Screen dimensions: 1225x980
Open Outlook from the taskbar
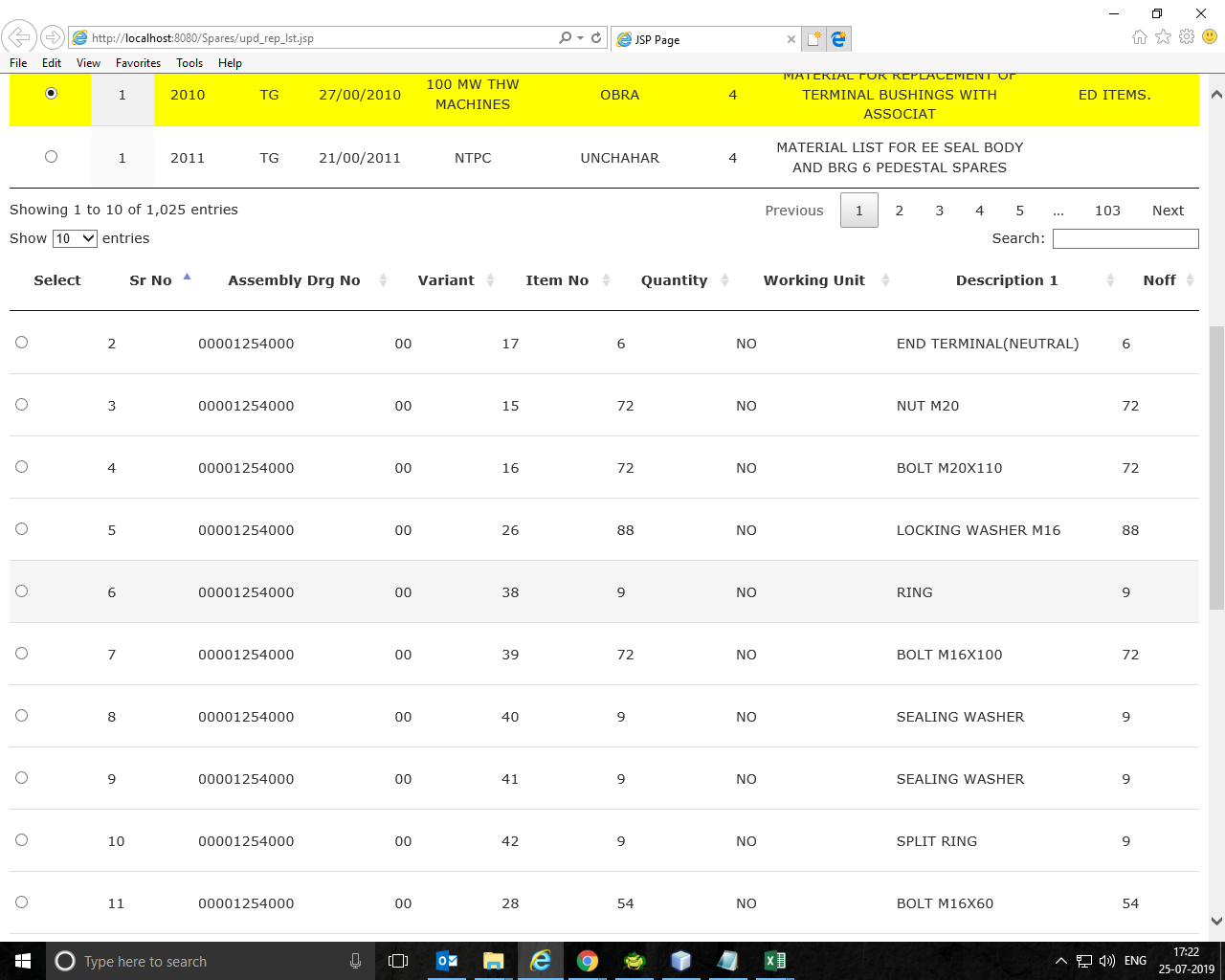(447, 961)
